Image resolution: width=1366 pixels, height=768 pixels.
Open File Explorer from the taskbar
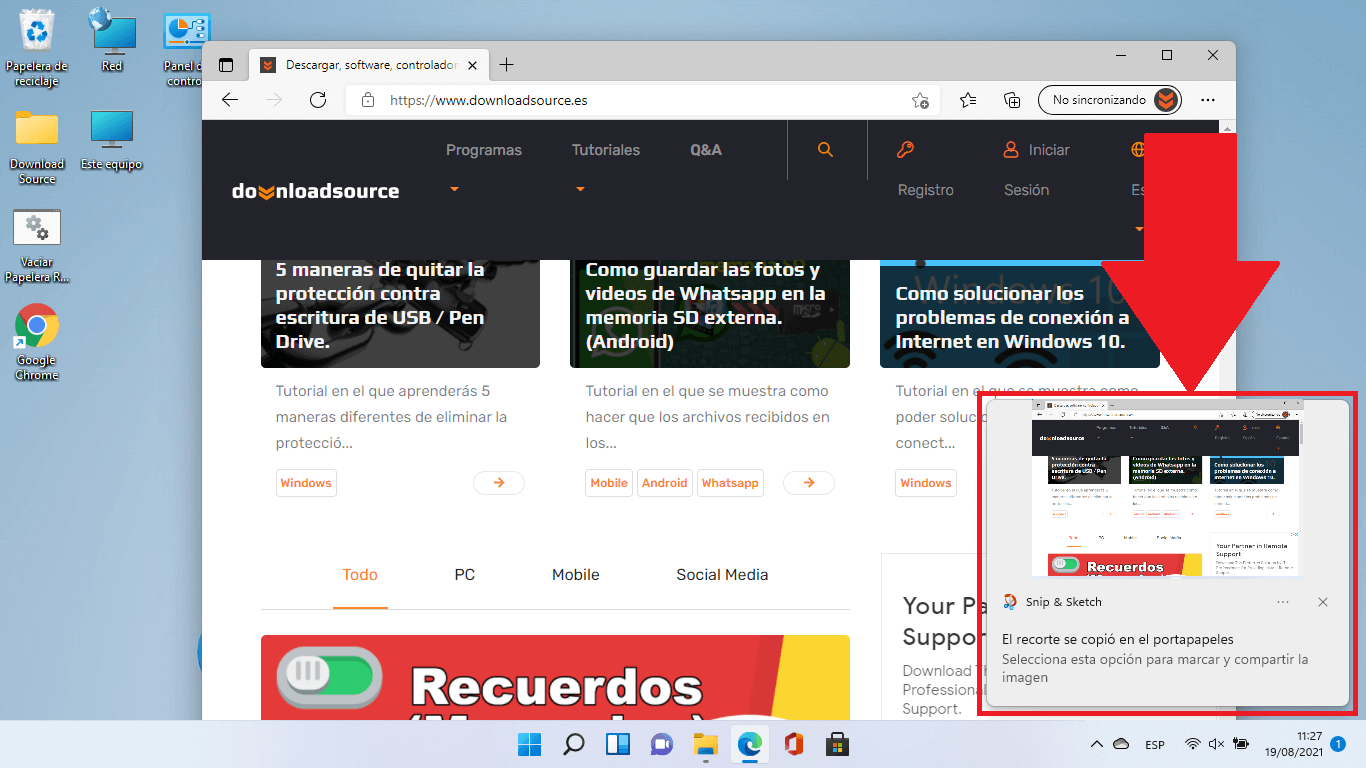tap(706, 744)
